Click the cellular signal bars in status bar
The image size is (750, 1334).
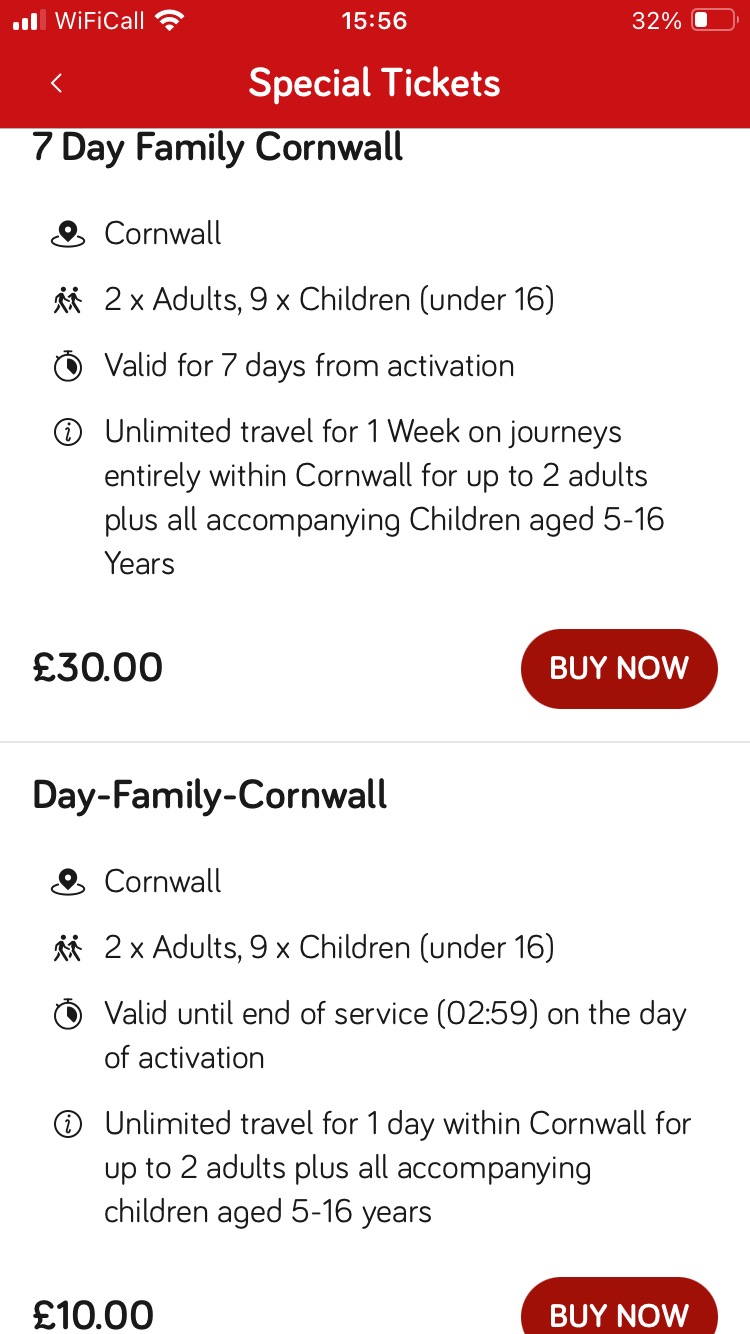point(27,19)
